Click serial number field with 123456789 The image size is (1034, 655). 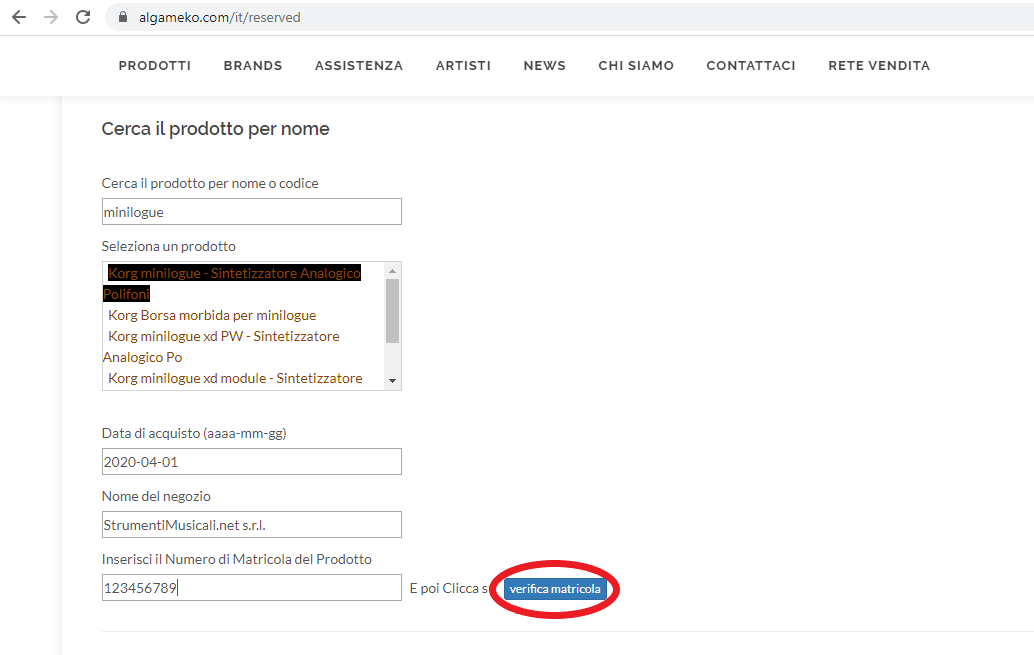251,587
